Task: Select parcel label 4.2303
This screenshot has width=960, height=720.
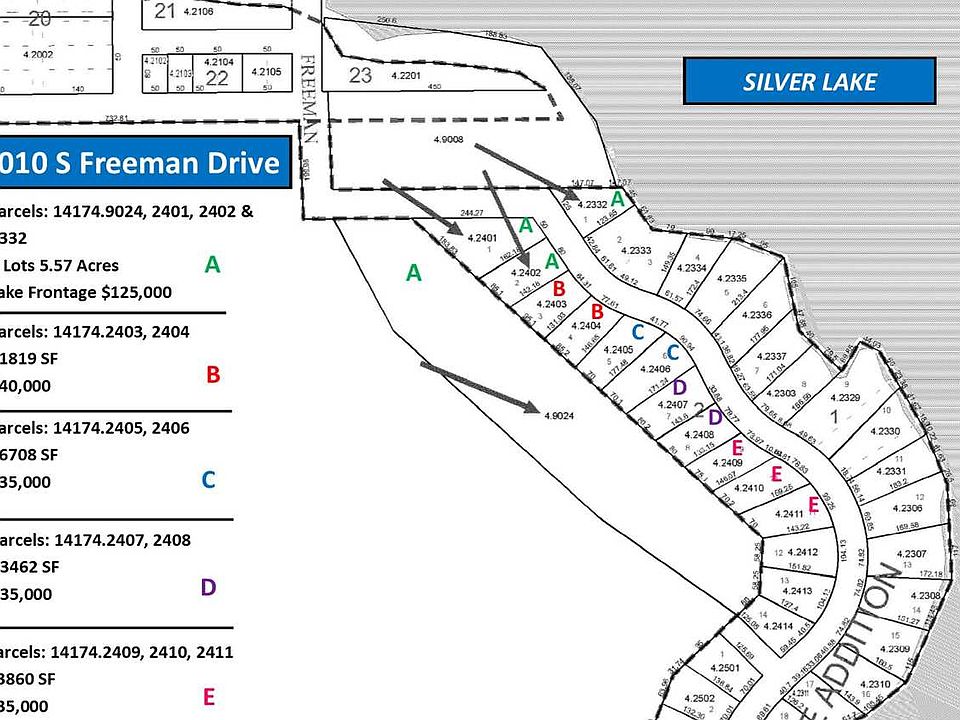Action: 781,394
